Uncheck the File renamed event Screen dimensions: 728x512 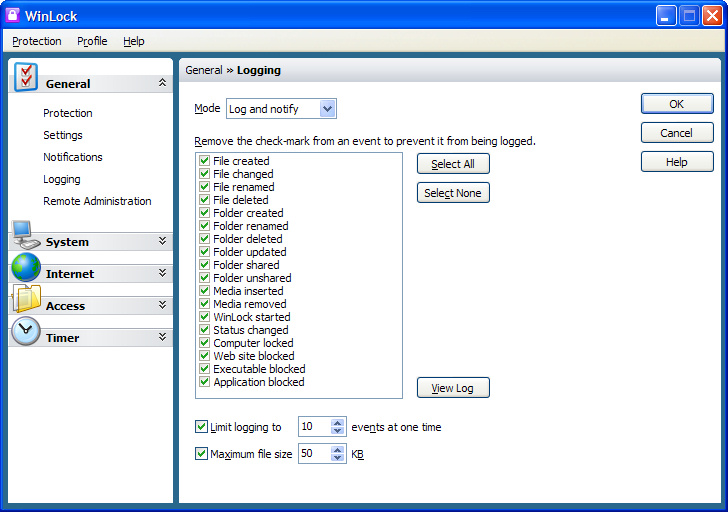coord(204,187)
